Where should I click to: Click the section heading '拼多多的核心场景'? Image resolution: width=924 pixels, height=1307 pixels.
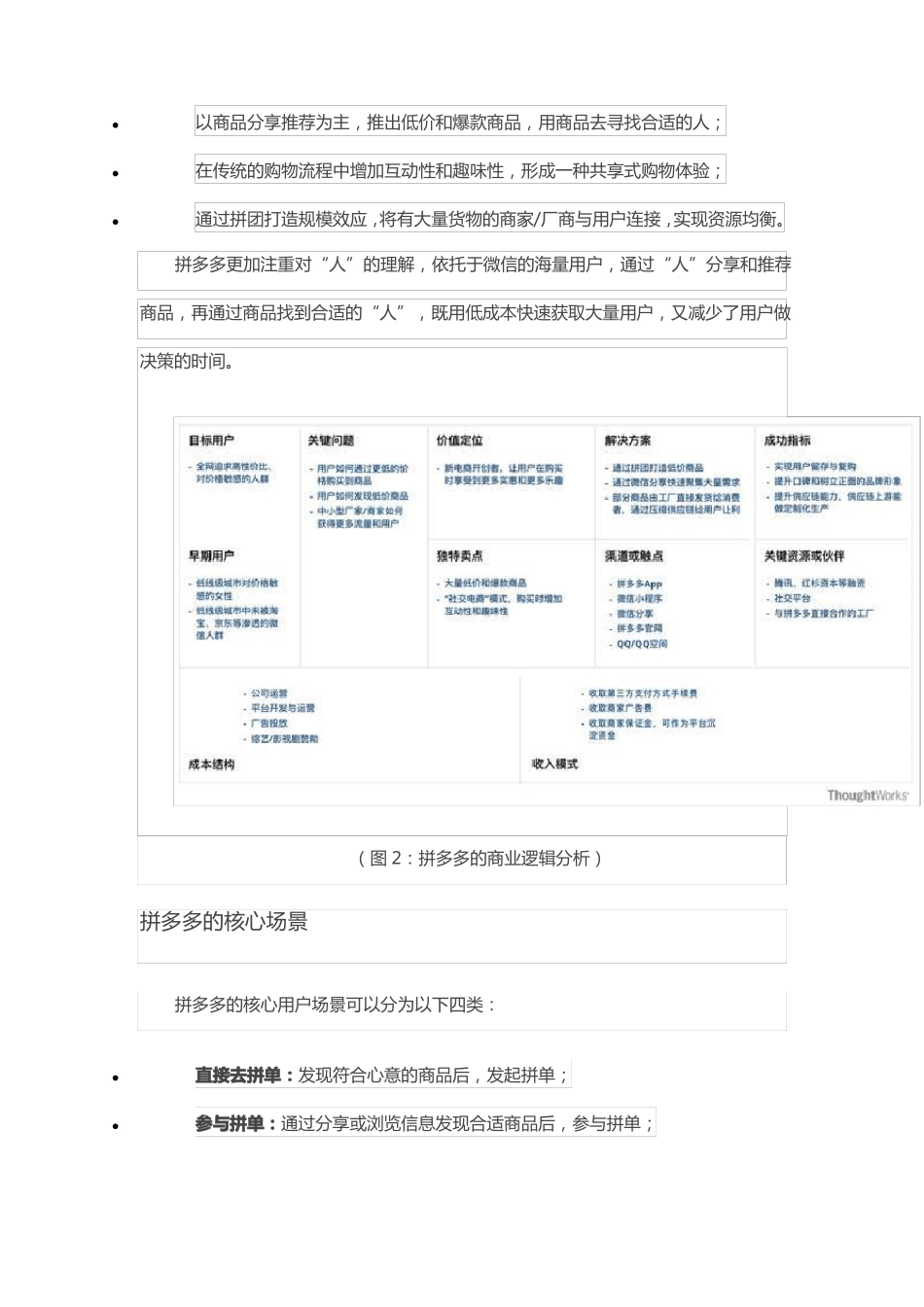(224, 922)
